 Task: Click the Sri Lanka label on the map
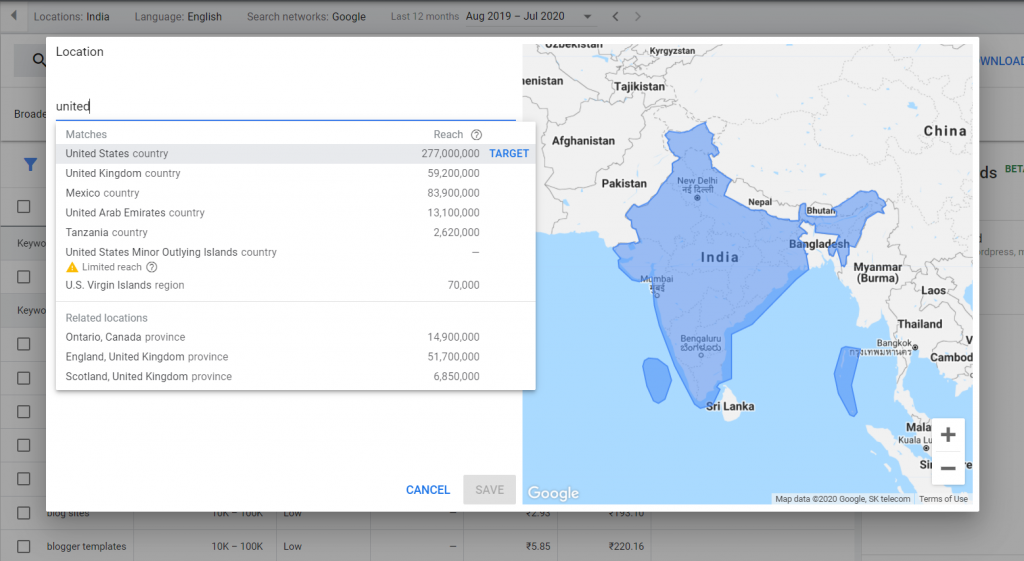[730, 406]
